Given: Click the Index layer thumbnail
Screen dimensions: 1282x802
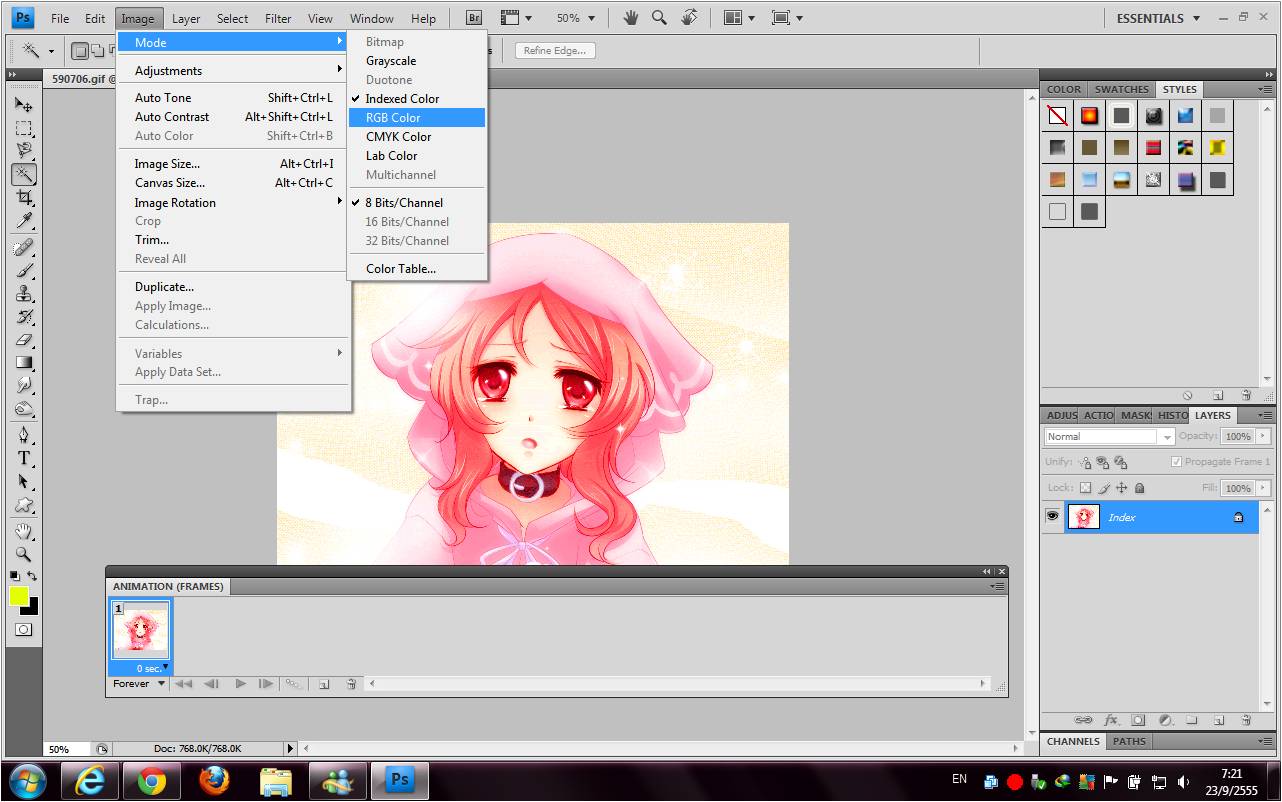Looking at the screenshot, I should pyautogui.click(x=1083, y=517).
